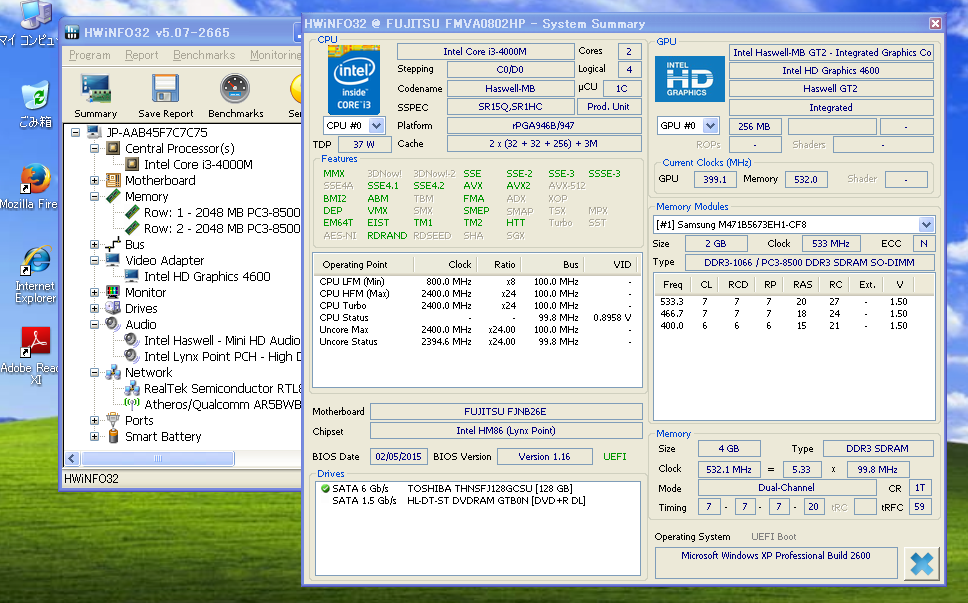Click the Intel HD Graphics logo

690,79
